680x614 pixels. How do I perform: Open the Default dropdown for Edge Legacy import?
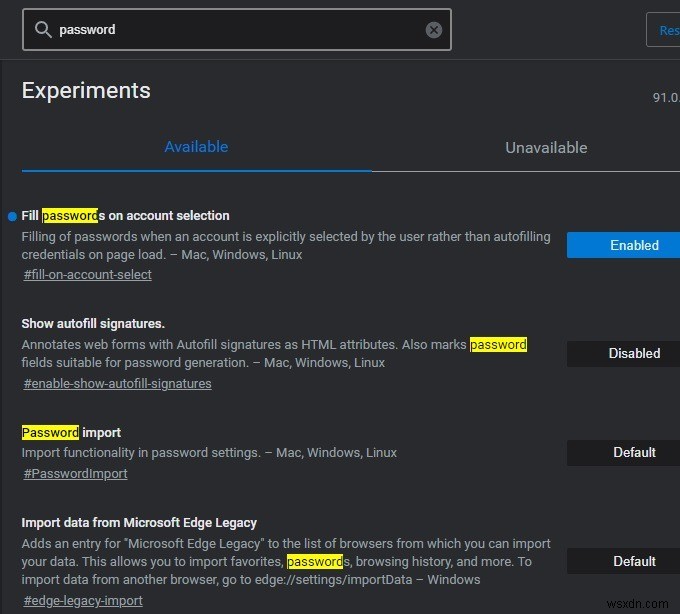[x=624, y=561]
